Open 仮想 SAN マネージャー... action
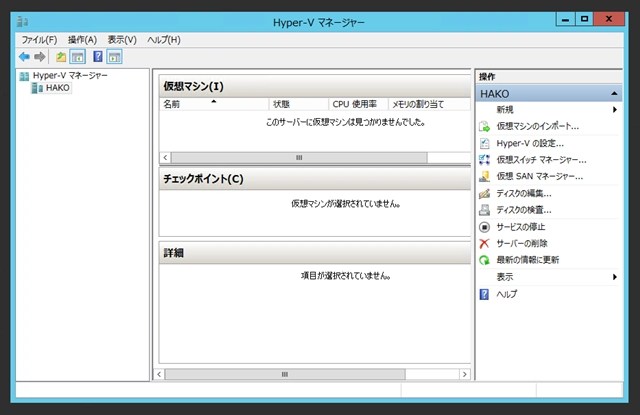Image resolution: width=640 pixels, height=415 pixels. pyautogui.click(x=540, y=176)
